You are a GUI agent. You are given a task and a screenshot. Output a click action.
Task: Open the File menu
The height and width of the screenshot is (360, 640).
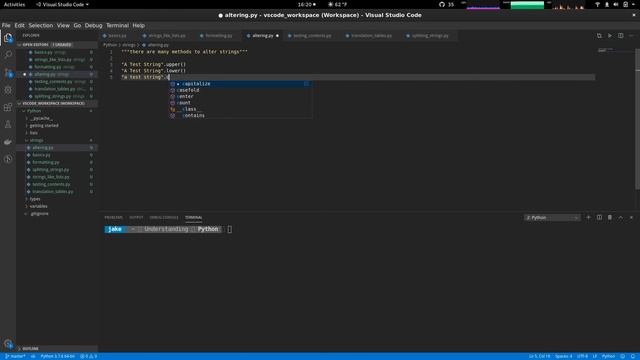(6, 25)
